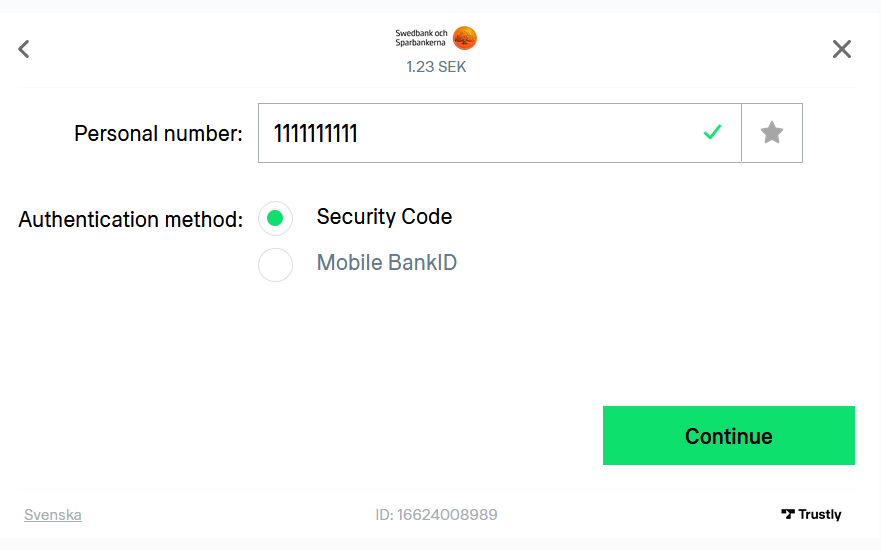Click the Authentication method label
Viewport: 881px width, 550px height.
pyautogui.click(x=130, y=220)
